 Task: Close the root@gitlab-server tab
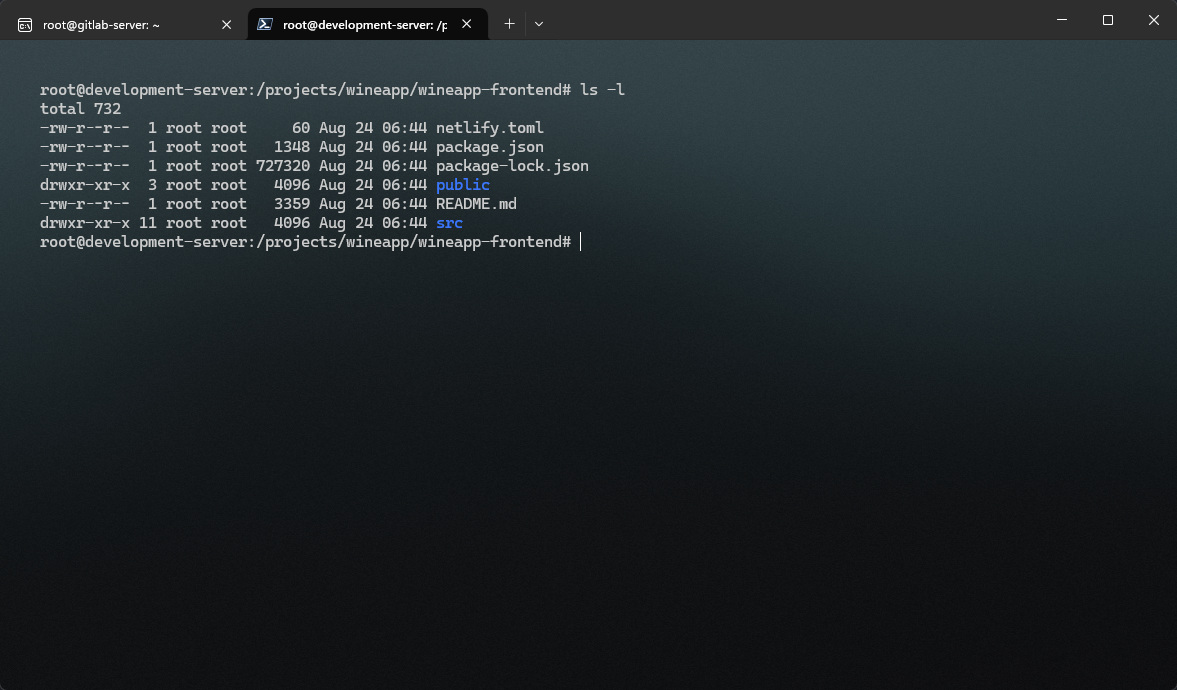(227, 25)
